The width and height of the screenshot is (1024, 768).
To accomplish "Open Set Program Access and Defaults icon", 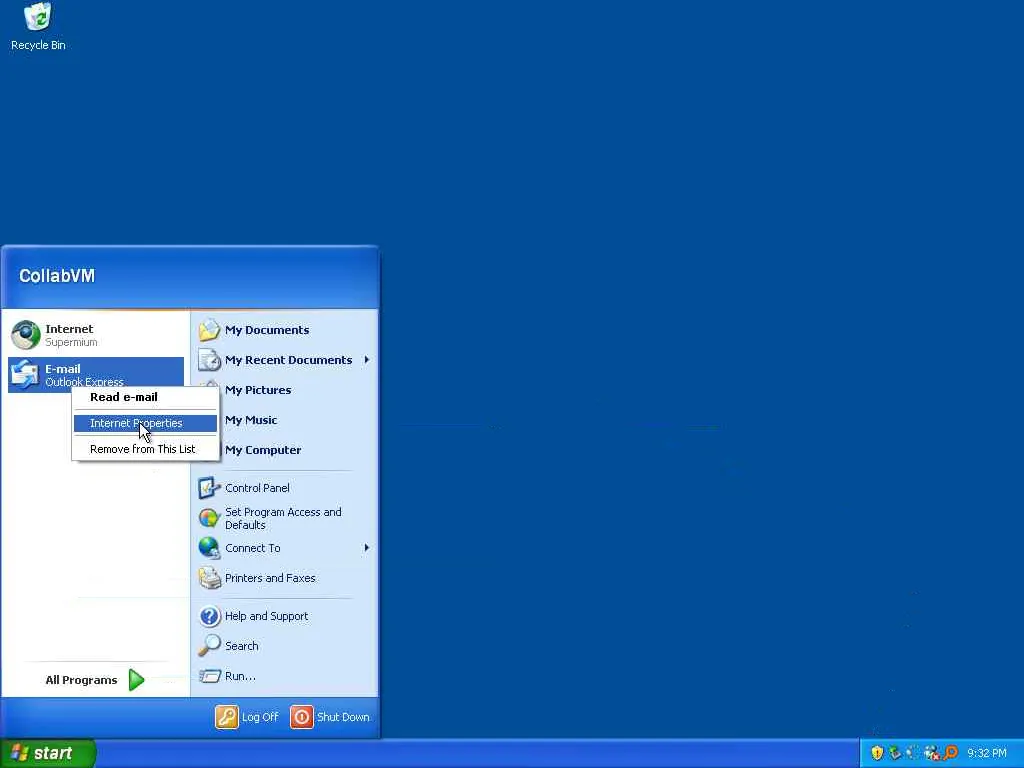I will (209, 518).
